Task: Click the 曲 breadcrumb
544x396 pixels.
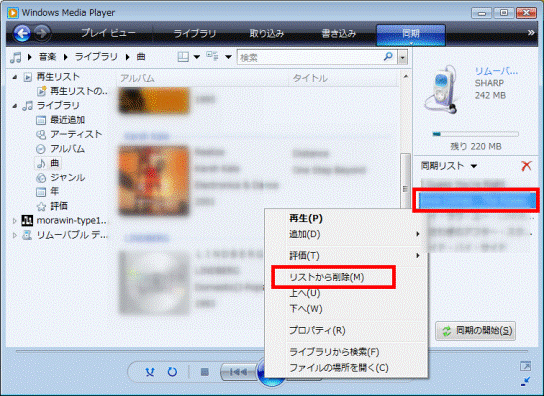Action: pyautogui.click(x=141, y=57)
